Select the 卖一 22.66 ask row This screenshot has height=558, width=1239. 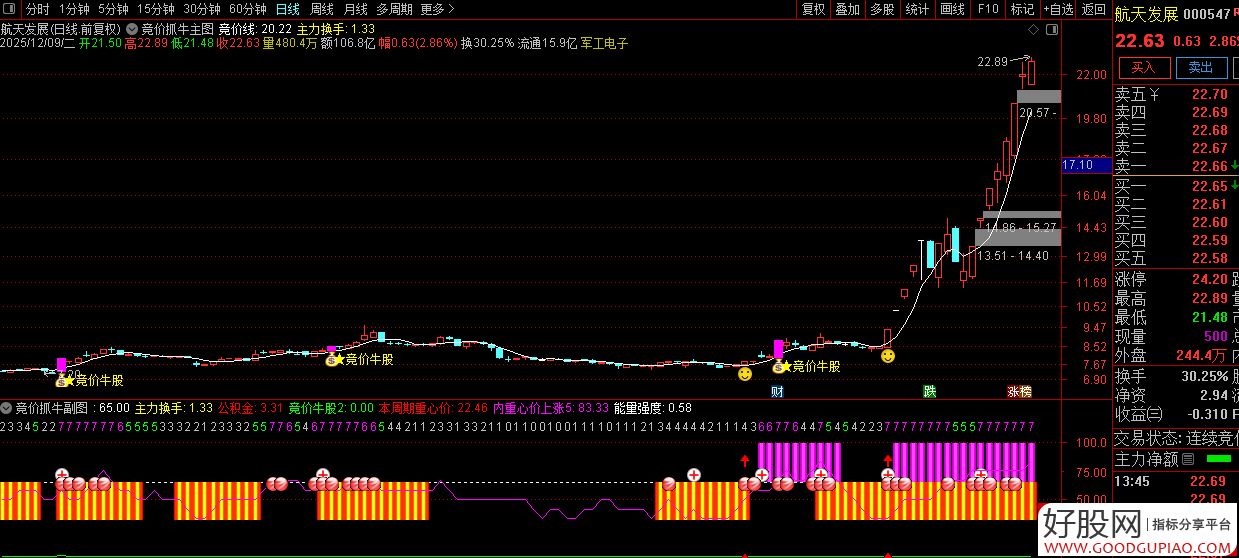(1175, 166)
